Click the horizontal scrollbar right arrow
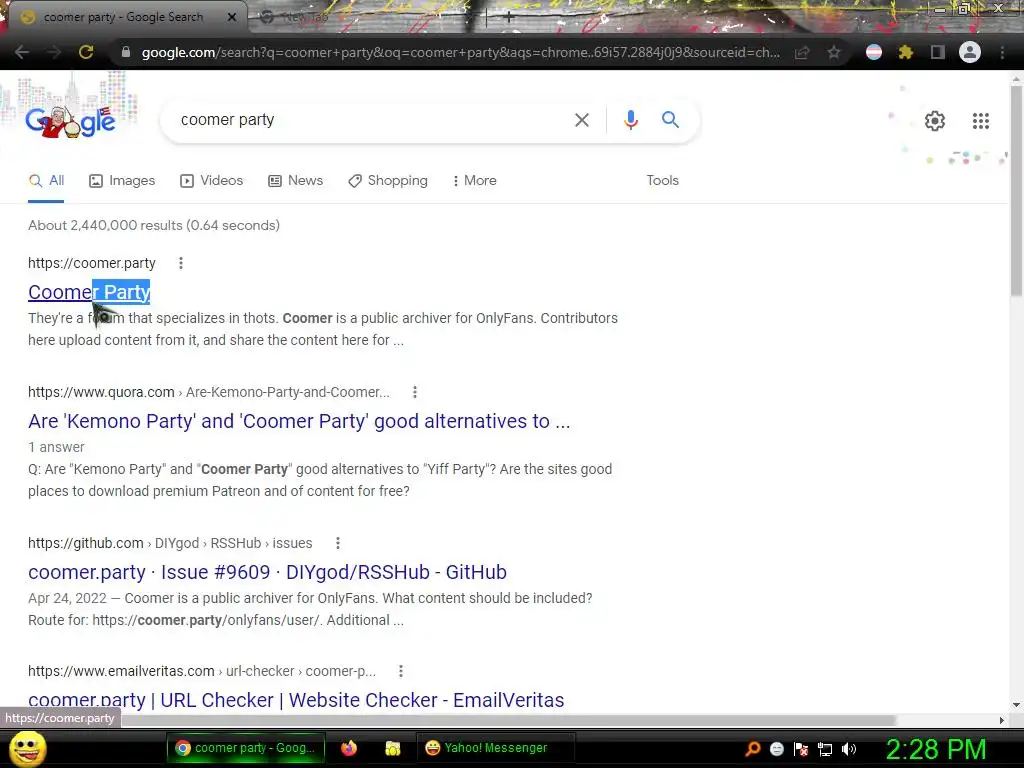The height and width of the screenshot is (768, 1024). click(1002, 720)
